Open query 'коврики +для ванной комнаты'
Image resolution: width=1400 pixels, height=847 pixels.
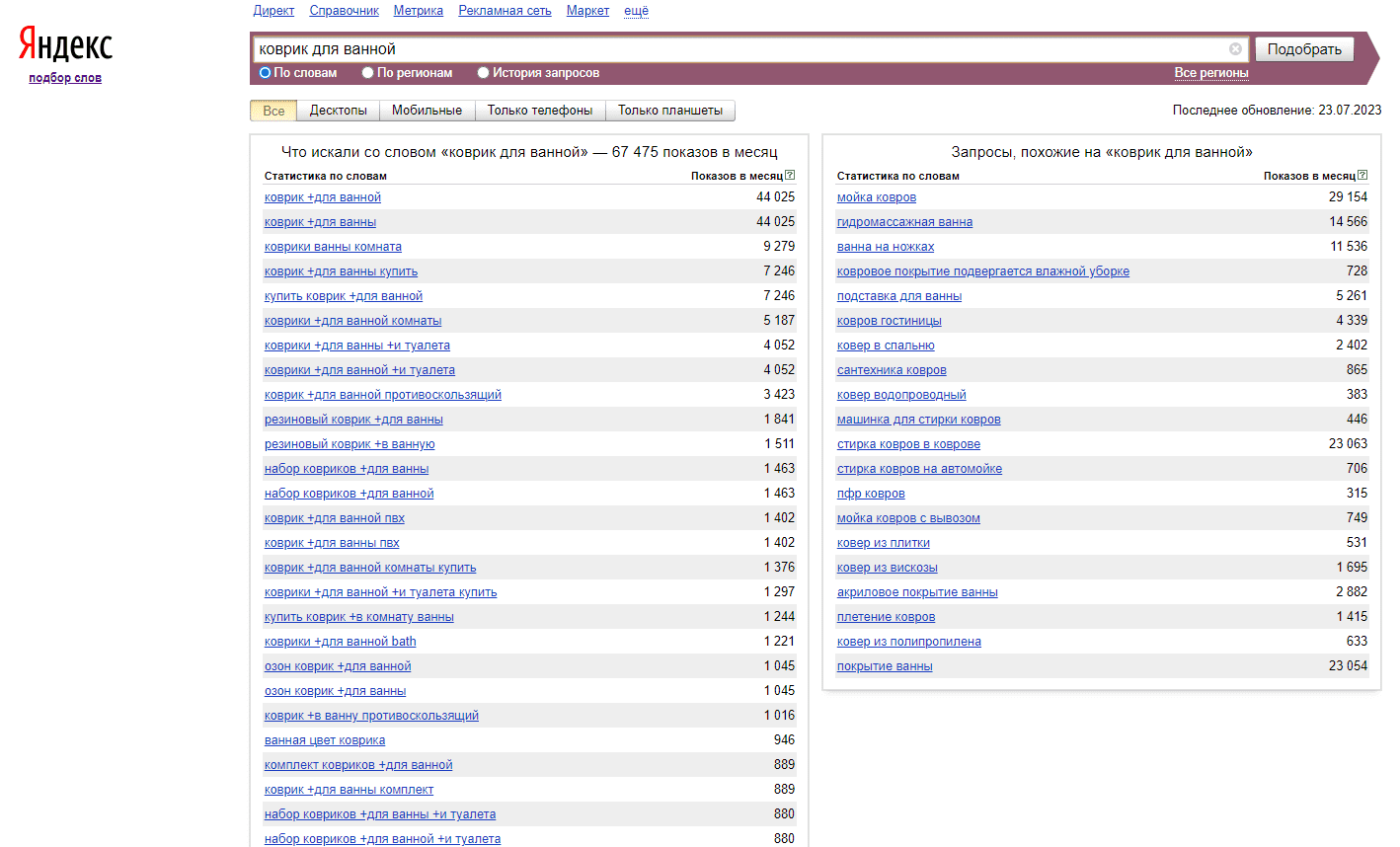pyautogui.click(x=352, y=321)
